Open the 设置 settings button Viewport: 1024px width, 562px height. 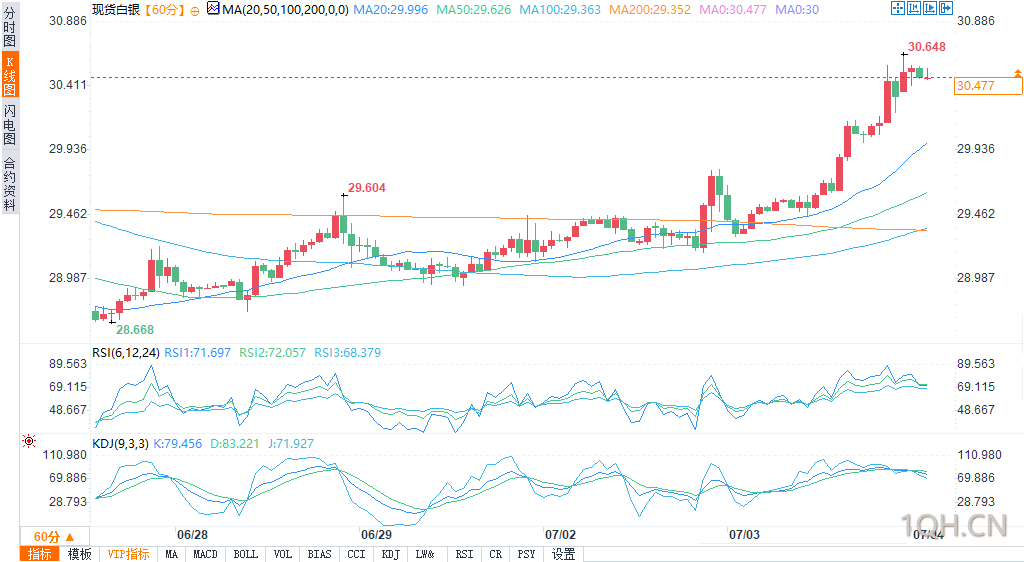point(564,554)
